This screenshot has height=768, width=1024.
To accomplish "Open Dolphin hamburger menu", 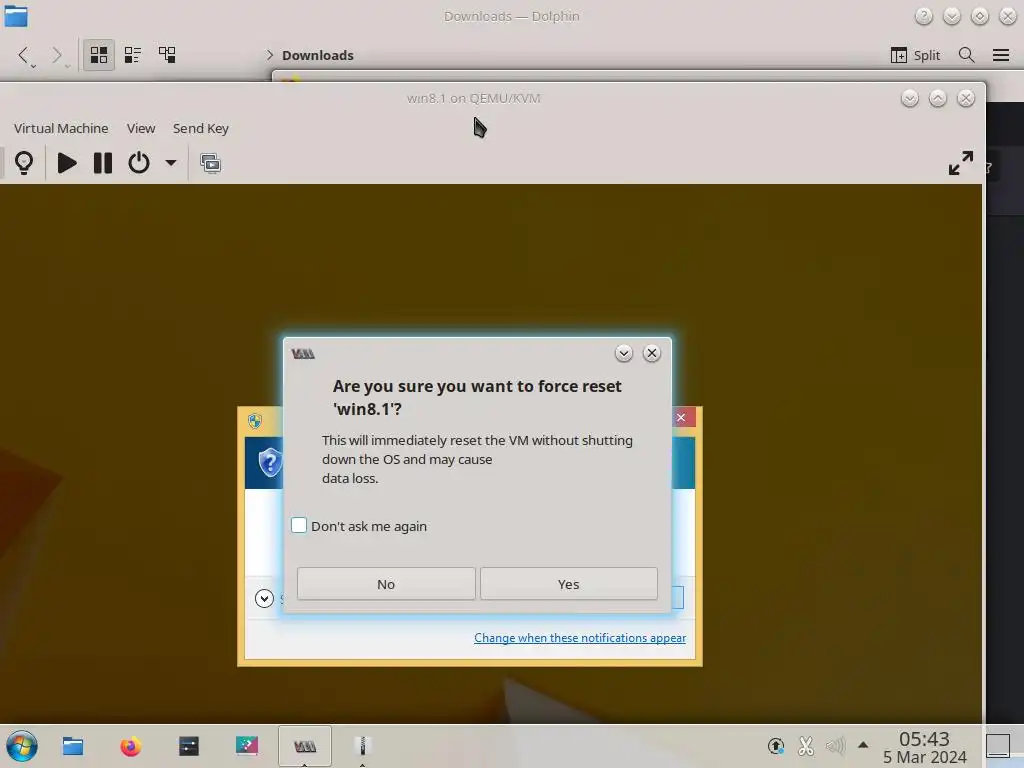I will [x=1000, y=56].
